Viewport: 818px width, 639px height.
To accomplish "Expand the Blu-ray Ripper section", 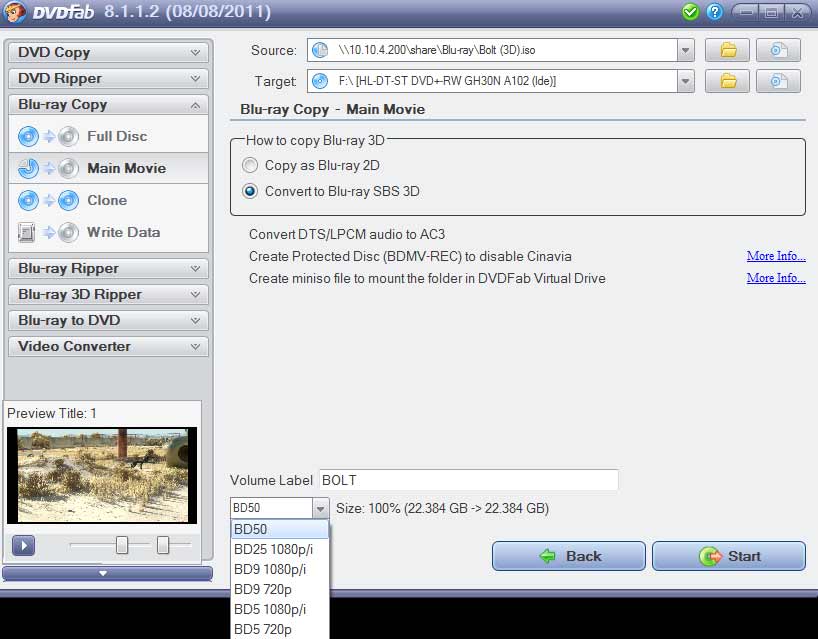I will tap(109, 269).
